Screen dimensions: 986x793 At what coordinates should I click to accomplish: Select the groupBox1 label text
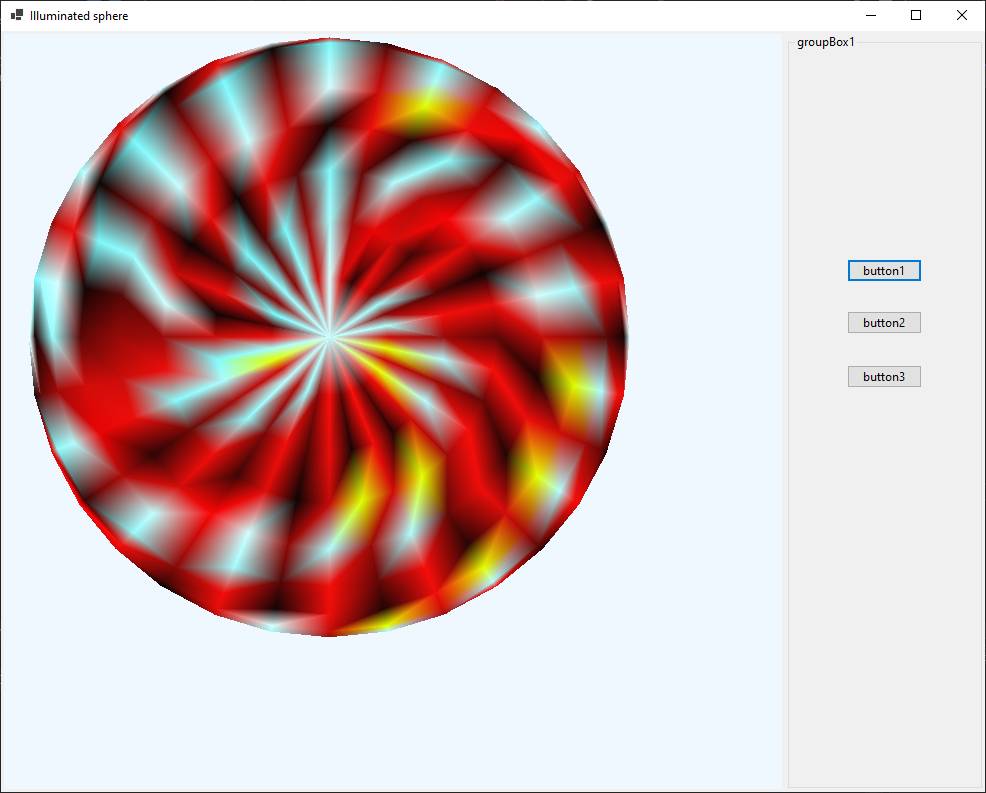[x=825, y=42]
